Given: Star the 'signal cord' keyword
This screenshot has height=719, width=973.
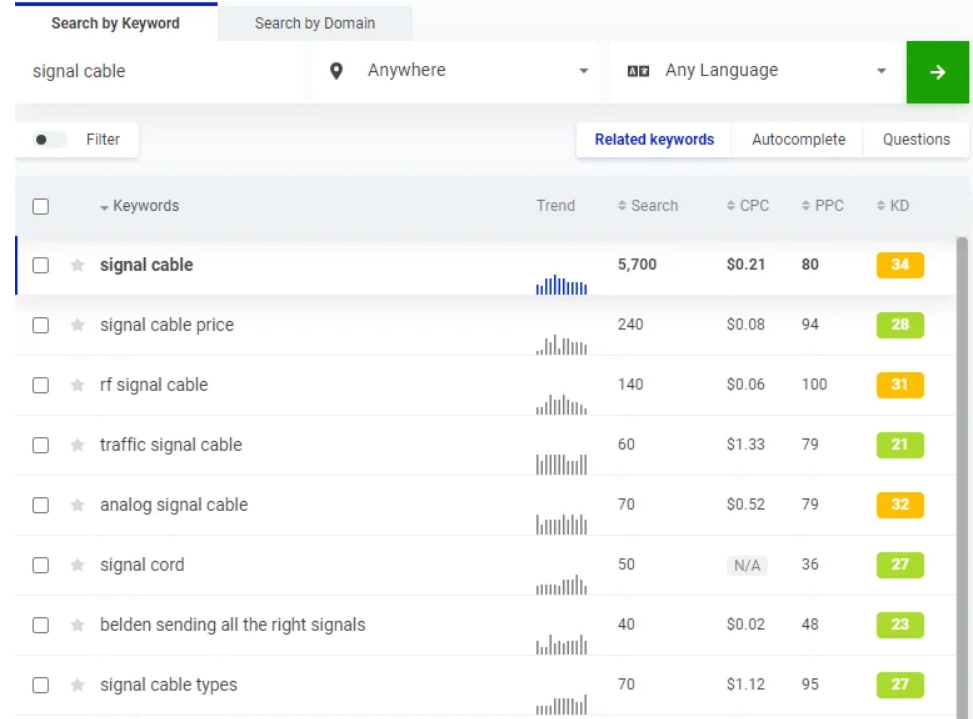Looking at the screenshot, I should pyautogui.click(x=78, y=565).
